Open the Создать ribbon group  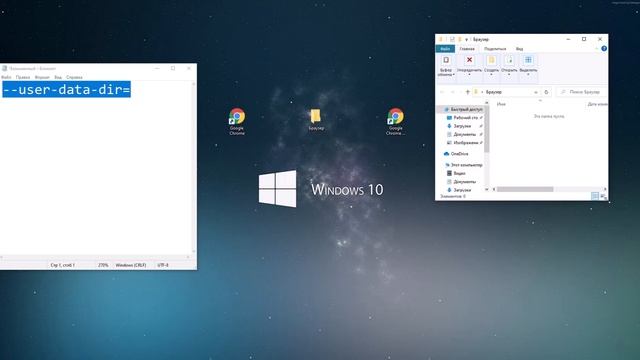pyautogui.click(x=491, y=66)
